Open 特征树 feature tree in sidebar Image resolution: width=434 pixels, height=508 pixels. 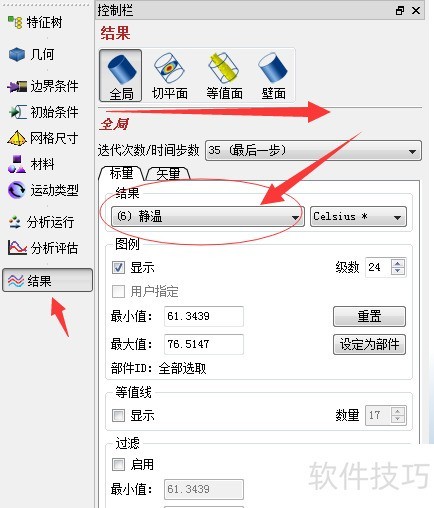click(x=35, y=22)
